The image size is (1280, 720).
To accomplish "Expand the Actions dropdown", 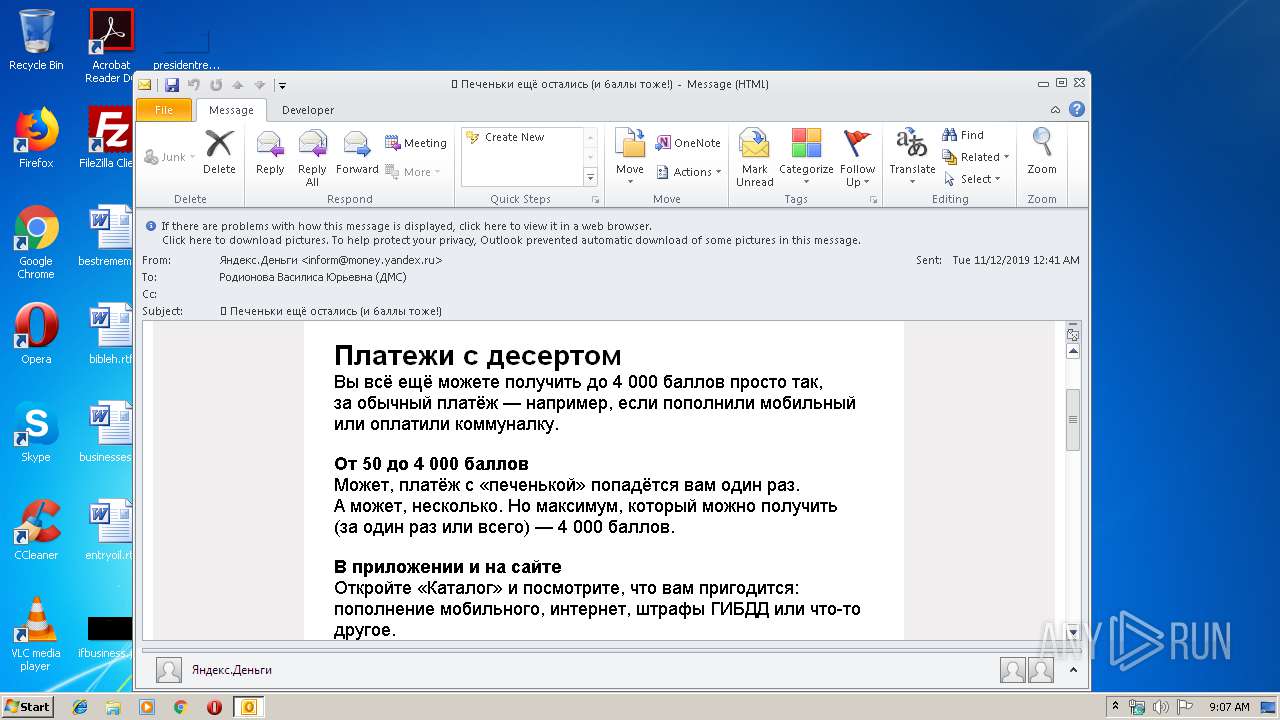I will (x=688, y=172).
